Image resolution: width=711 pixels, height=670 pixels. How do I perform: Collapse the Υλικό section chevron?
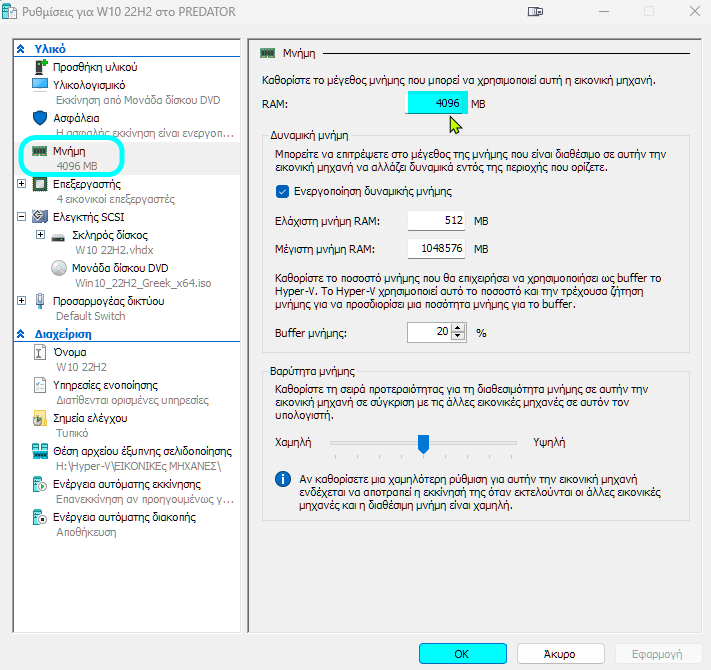click(21, 49)
